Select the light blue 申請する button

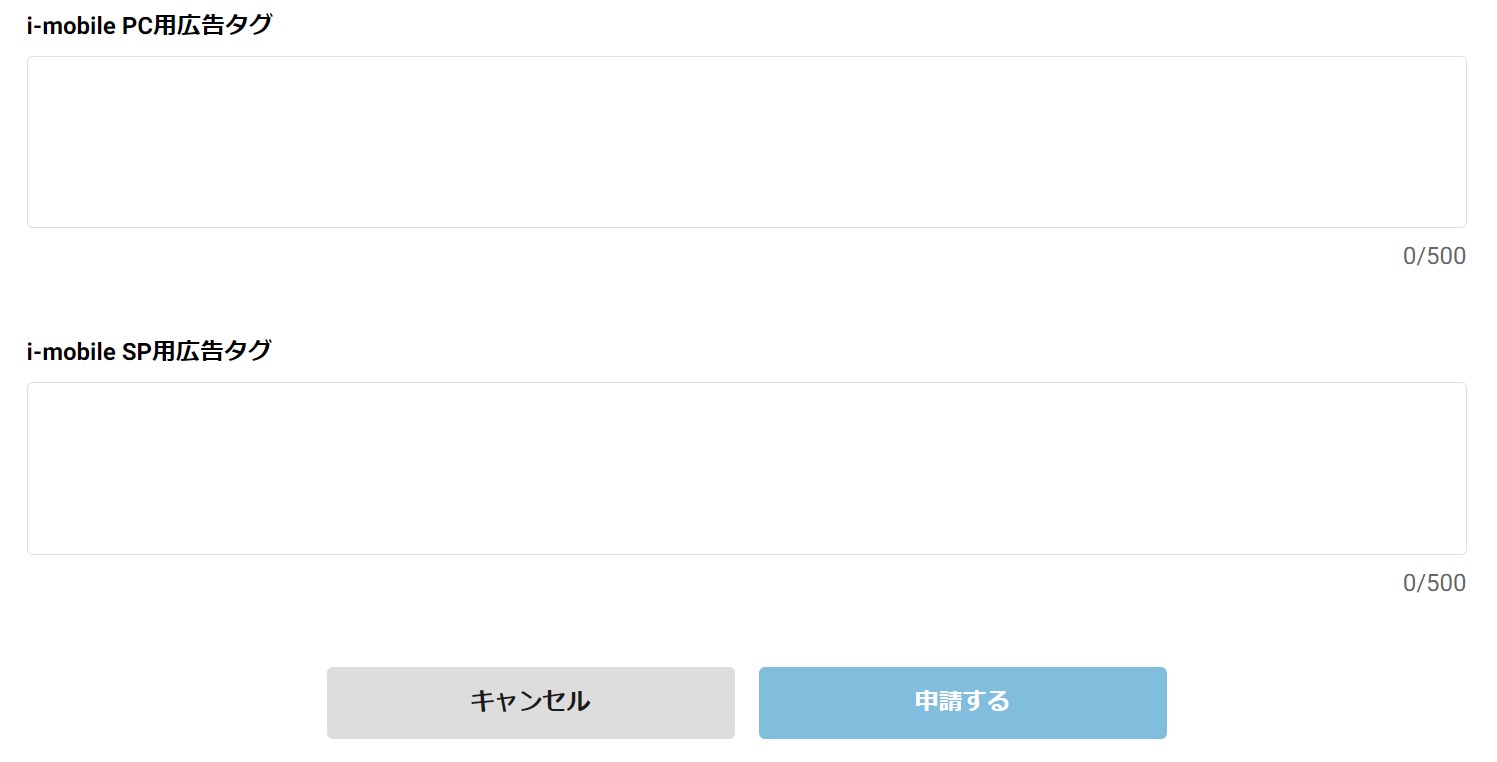click(x=962, y=702)
